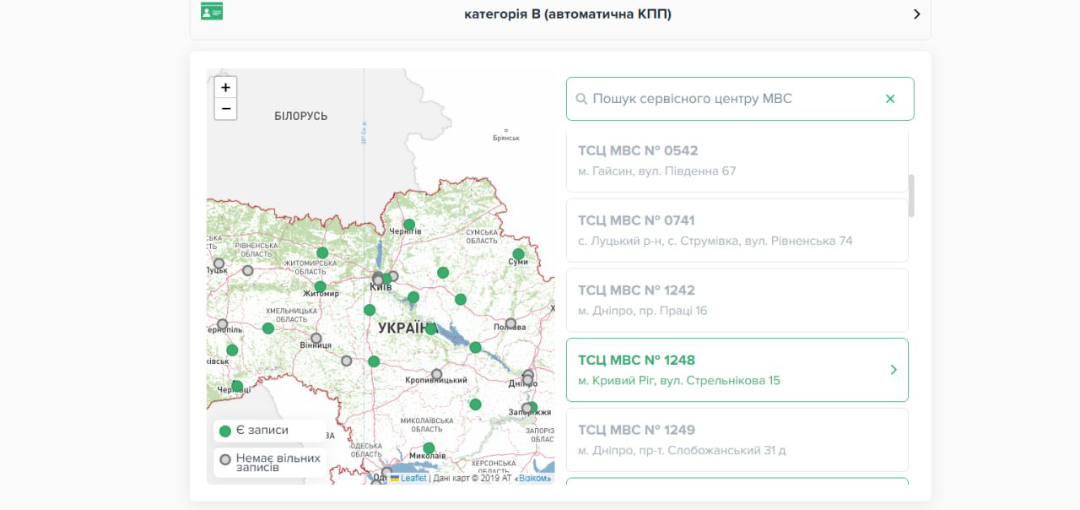The height and width of the screenshot is (510, 1080).
Task: Choose ТСЦ МВС № 0741 in Струмівка
Action: (737, 230)
